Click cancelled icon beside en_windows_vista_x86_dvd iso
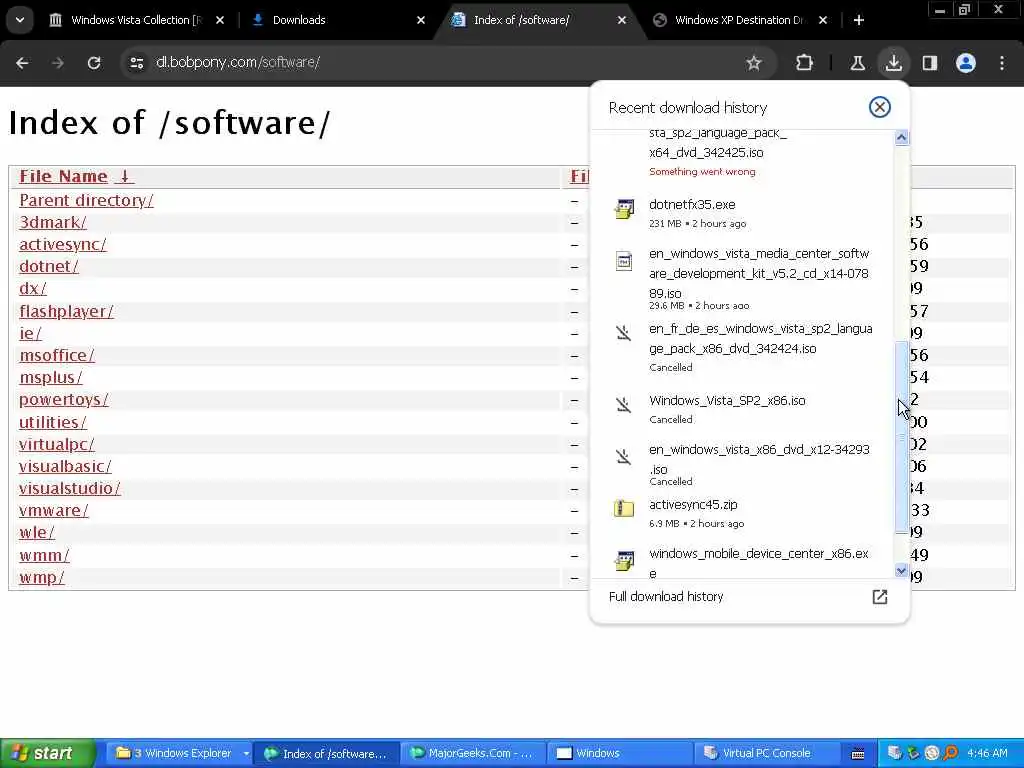Screen dimensions: 1024x768 624,456
